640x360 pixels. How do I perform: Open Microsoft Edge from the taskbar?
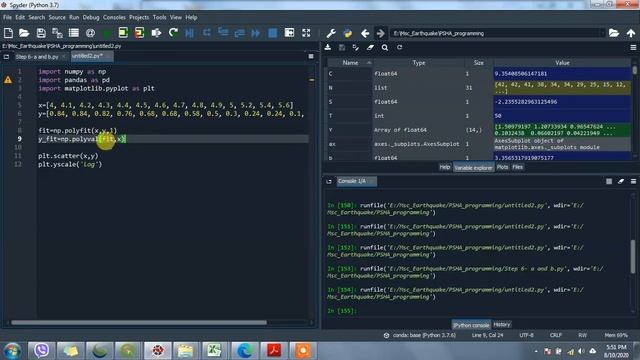pos(244,351)
